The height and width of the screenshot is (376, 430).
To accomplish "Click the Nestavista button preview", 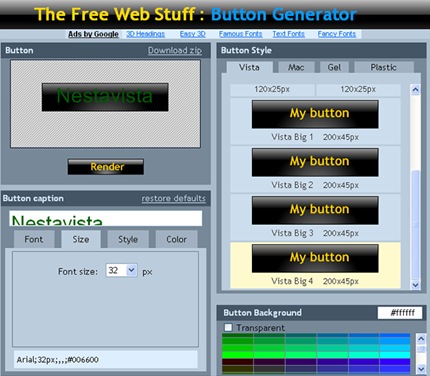I will (x=105, y=97).
